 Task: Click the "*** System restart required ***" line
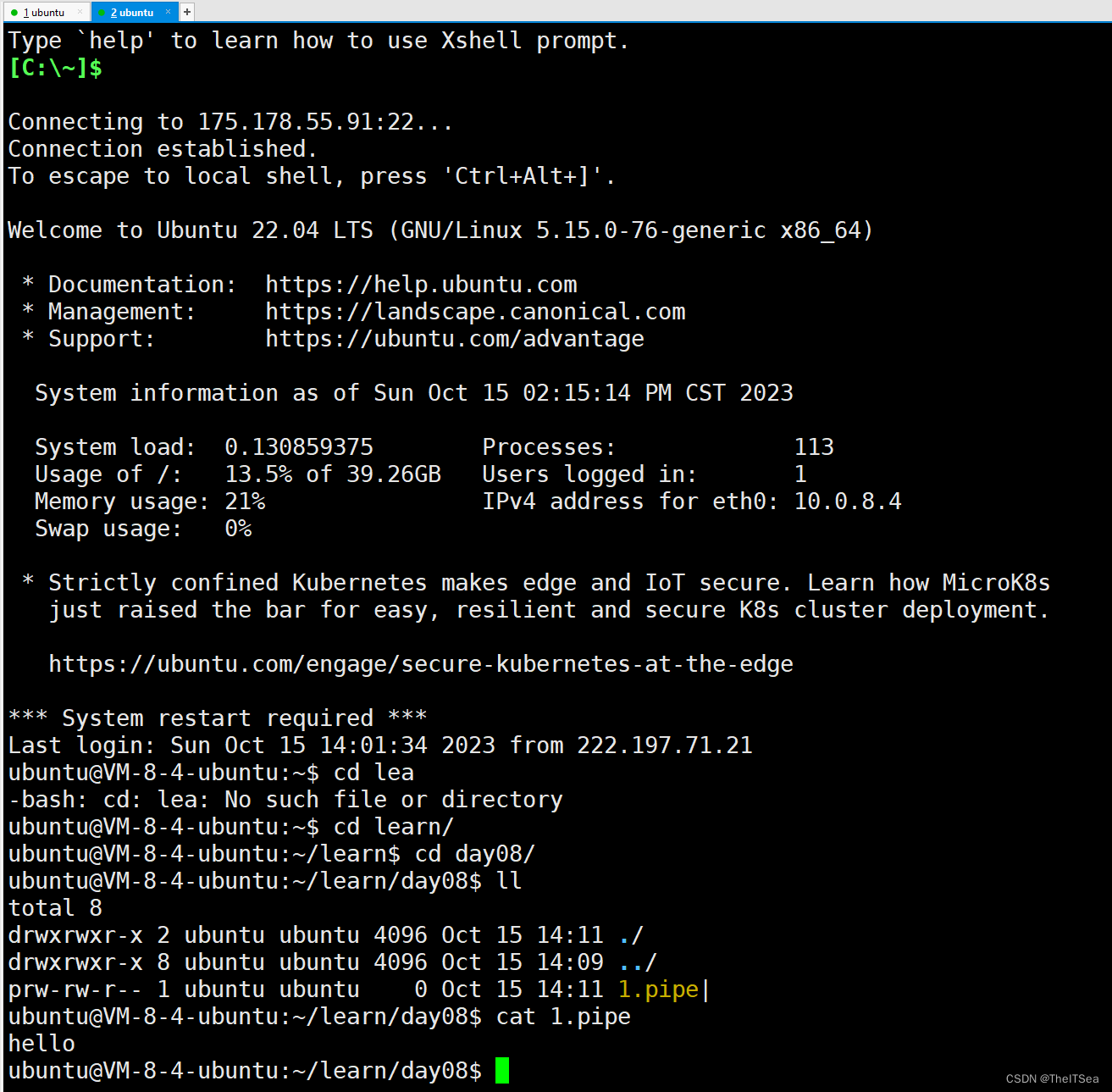[218, 718]
